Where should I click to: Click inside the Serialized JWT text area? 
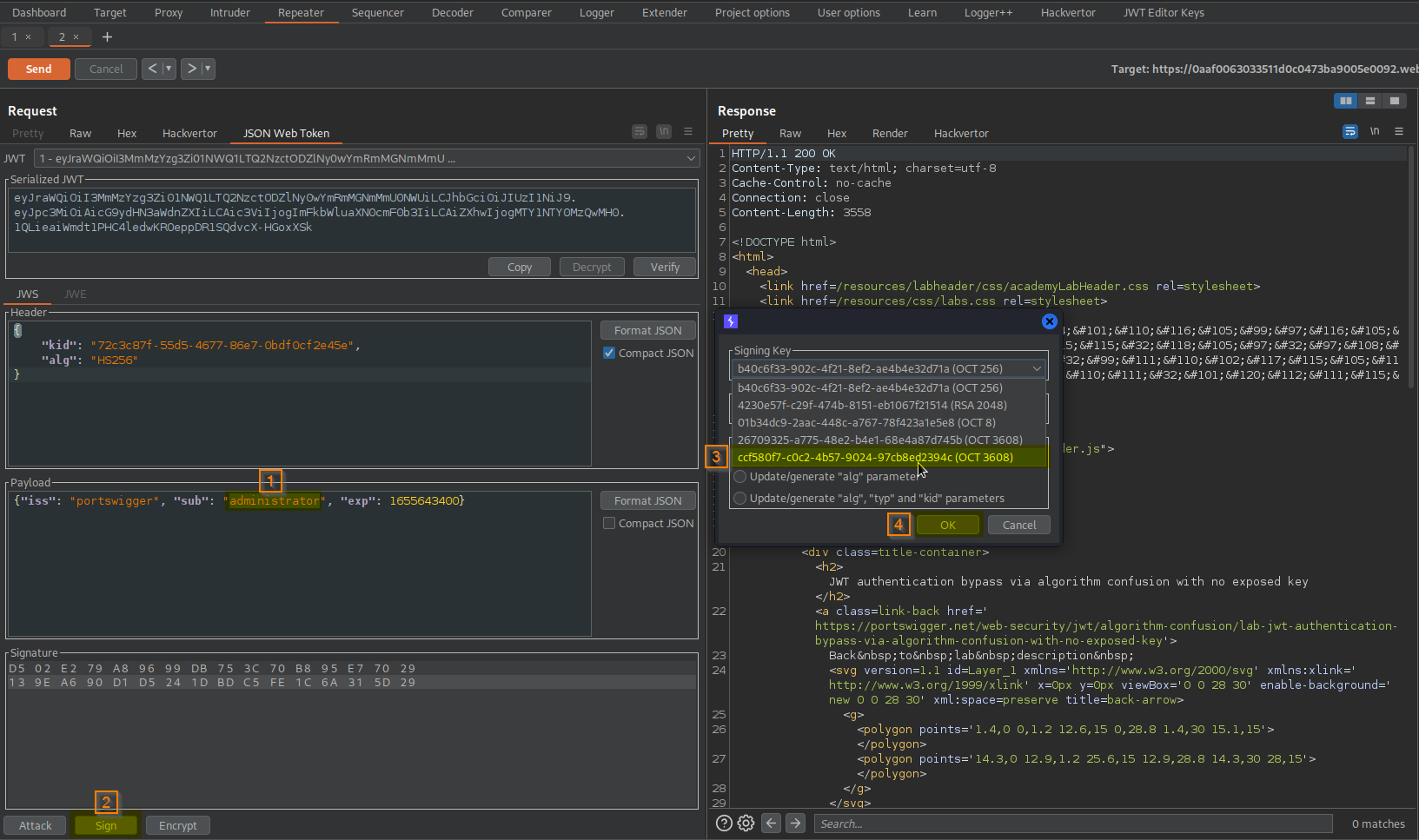coord(352,219)
